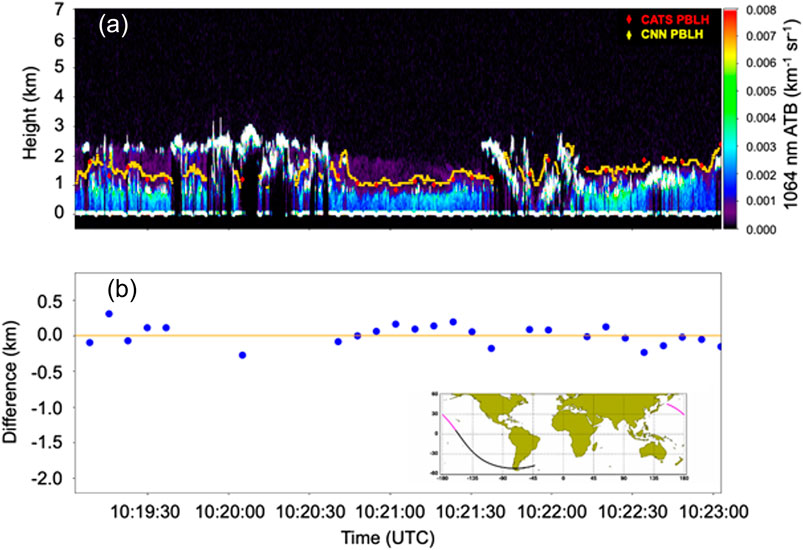Image resolution: width=803 pixels, height=550 pixels.
Task: Click height tick label 4
Action: pos(60,96)
